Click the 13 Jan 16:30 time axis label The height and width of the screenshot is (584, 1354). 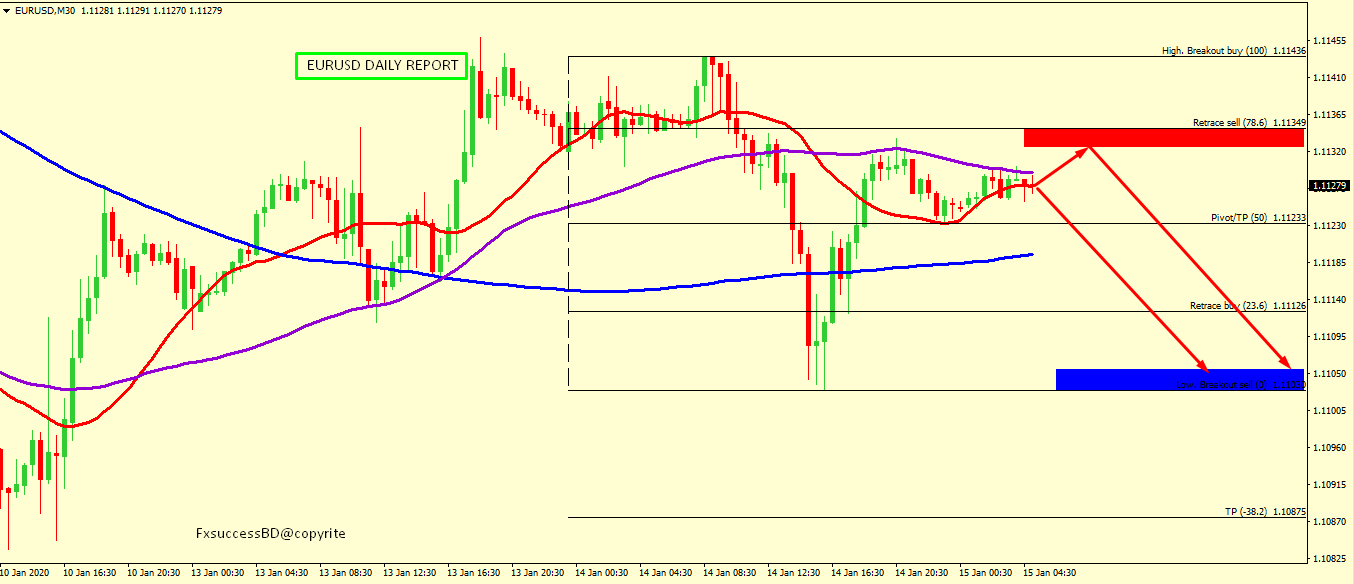pos(474,573)
